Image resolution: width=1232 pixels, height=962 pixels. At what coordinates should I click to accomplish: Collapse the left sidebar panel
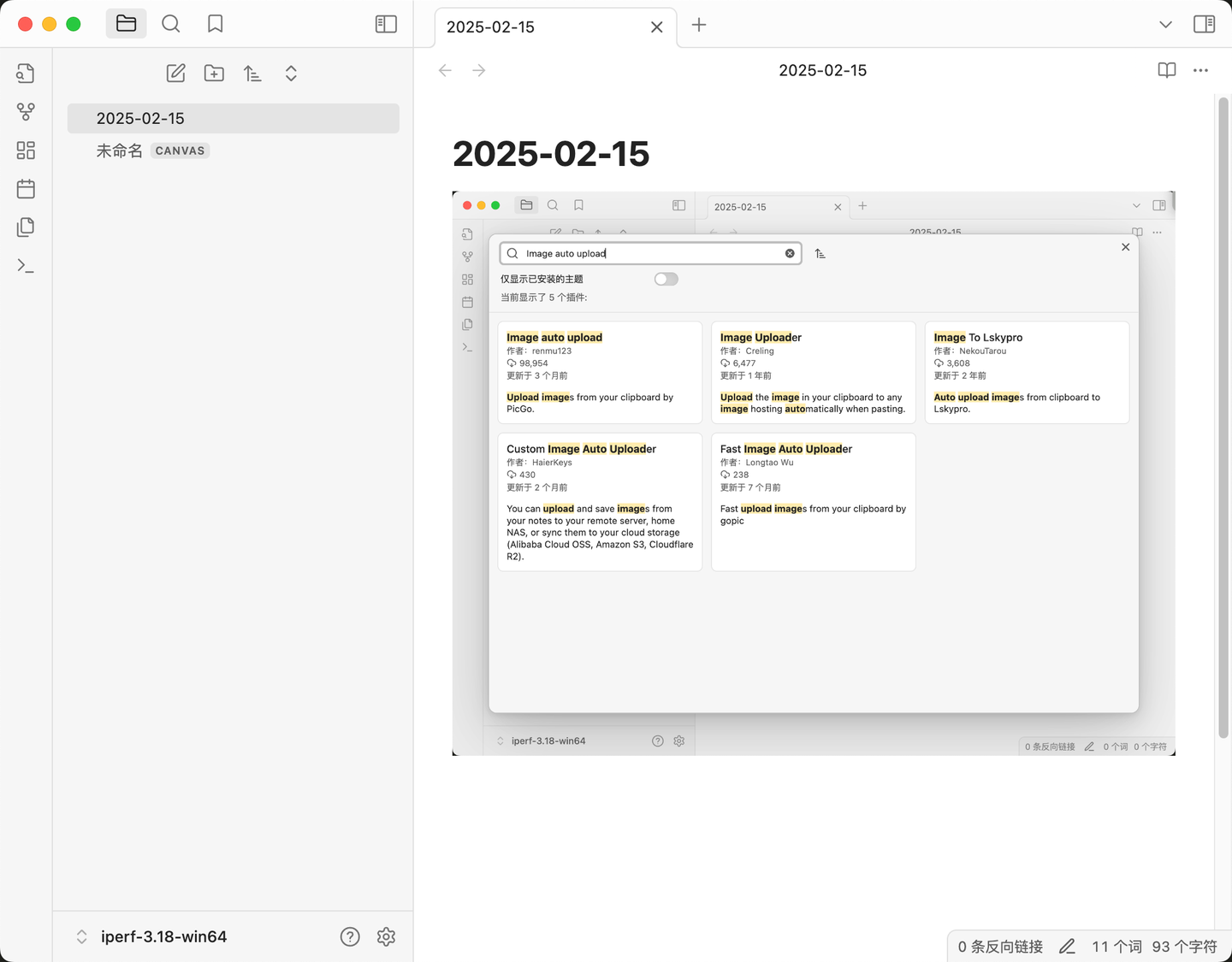click(386, 24)
